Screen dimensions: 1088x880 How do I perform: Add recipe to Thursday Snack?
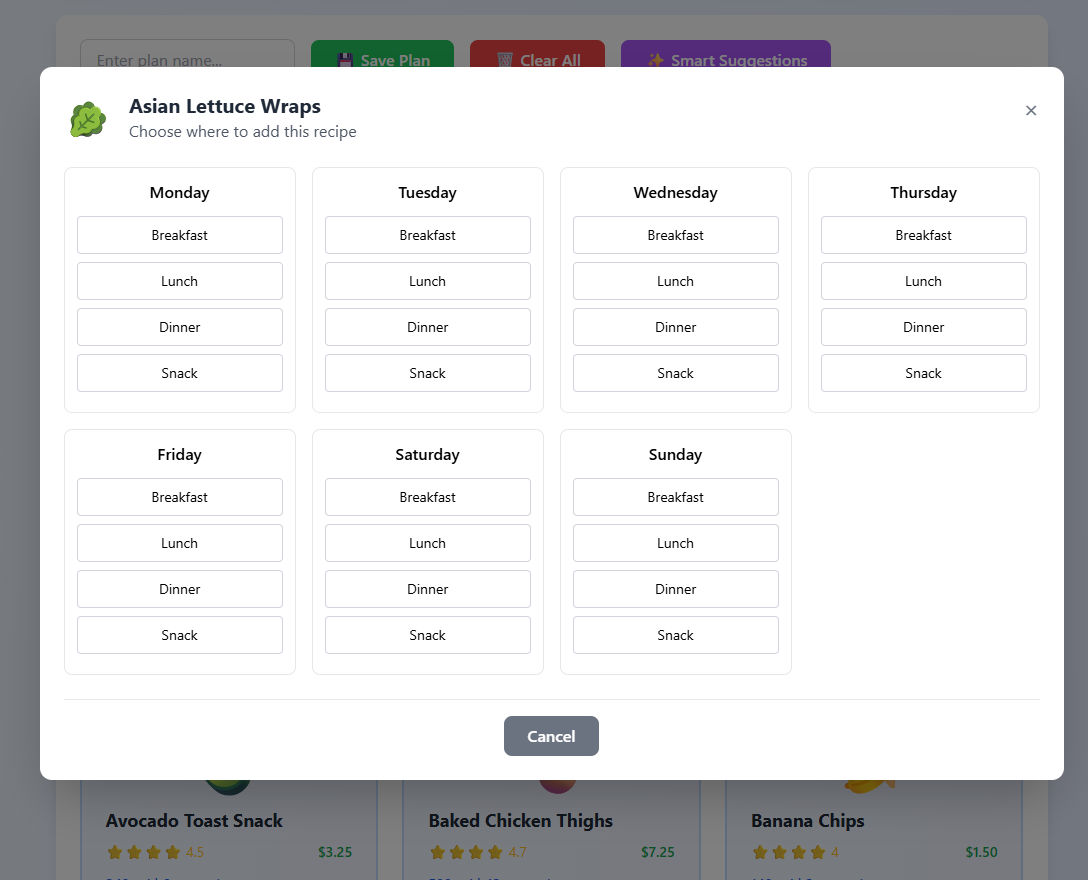click(x=924, y=373)
